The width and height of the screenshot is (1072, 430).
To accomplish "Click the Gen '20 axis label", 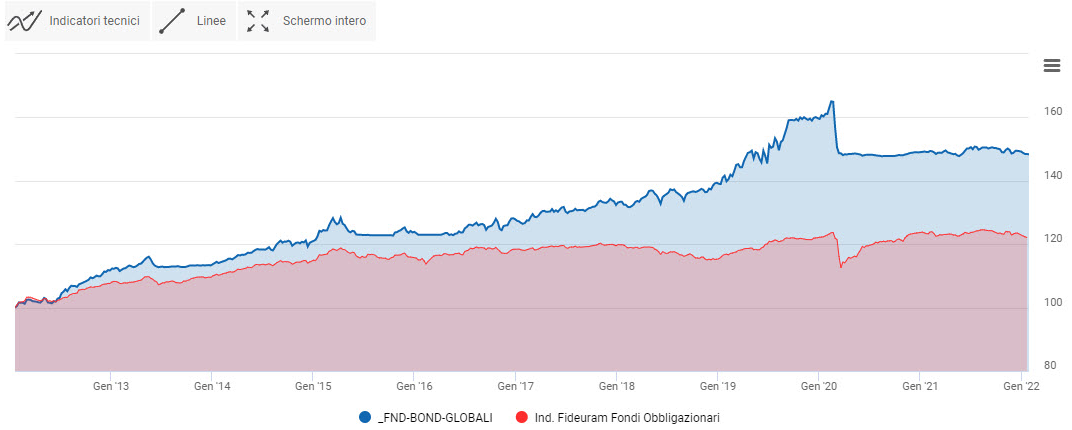I will 818,385.
